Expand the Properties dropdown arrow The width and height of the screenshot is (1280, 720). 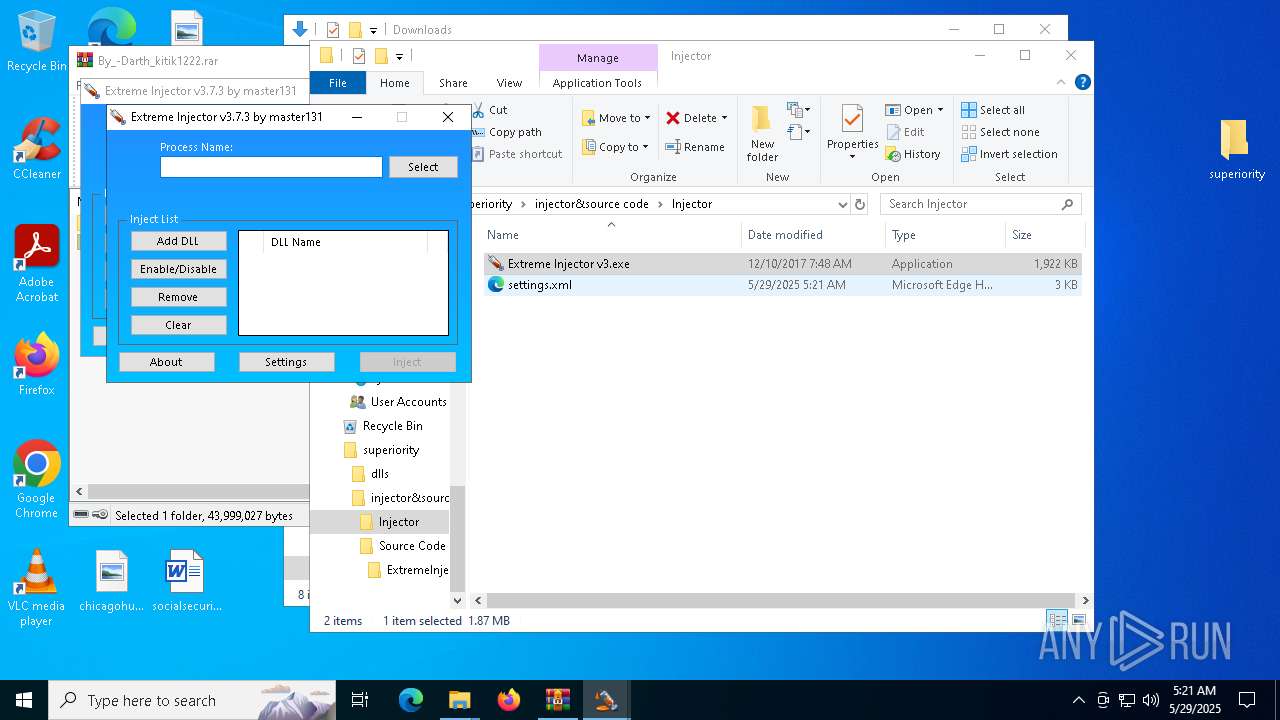(x=852, y=157)
